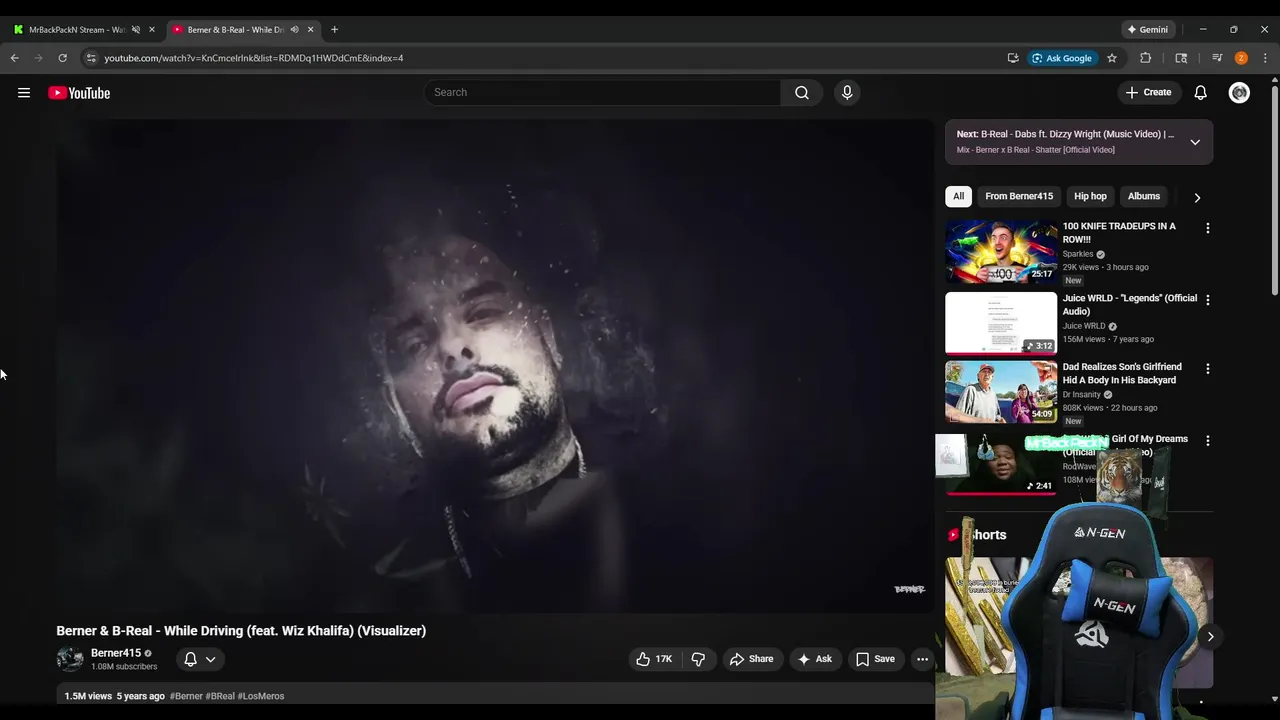The width and height of the screenshot is (1280, 720).
Task: Switch to MrBackPackN Stream tab
Action: (77, 29)
